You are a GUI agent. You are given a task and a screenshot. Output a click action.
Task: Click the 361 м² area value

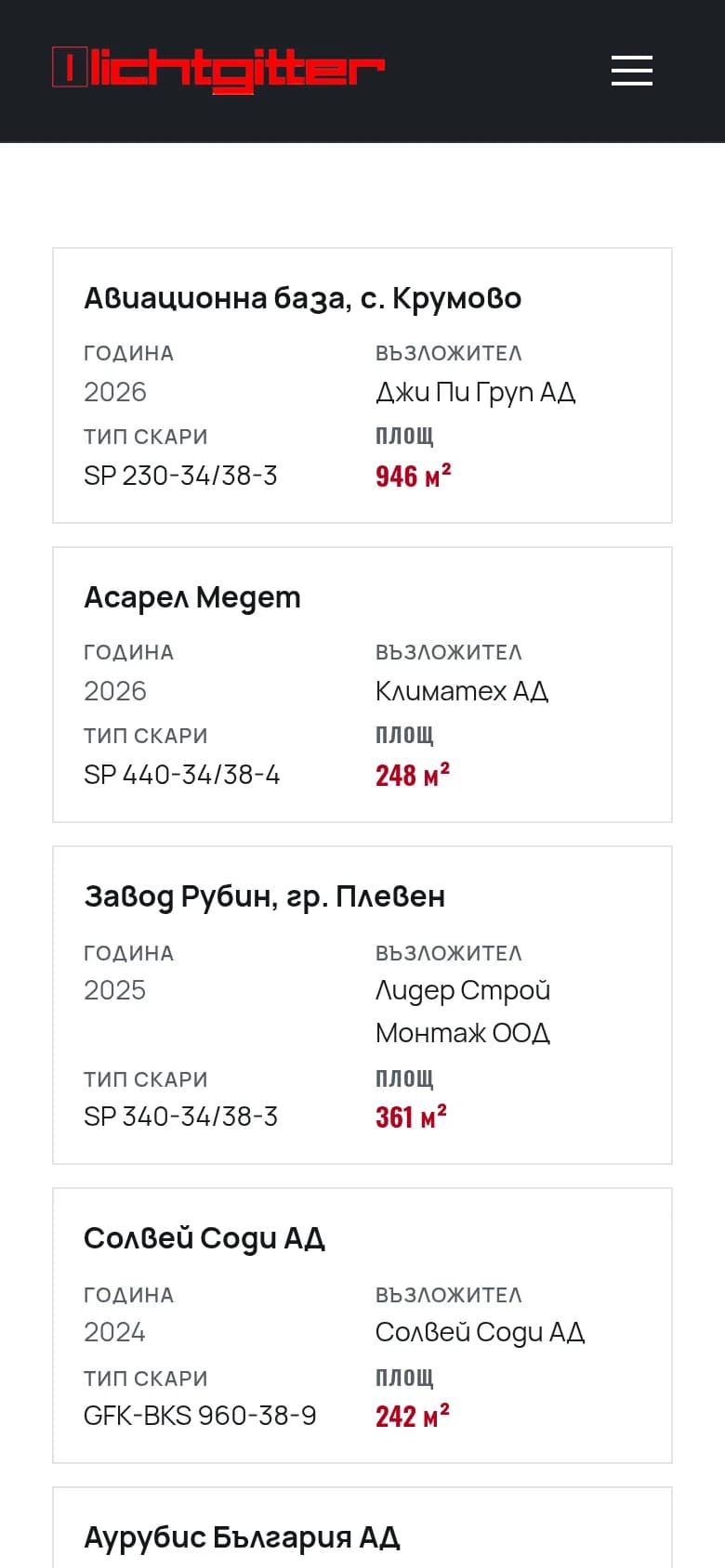(x=411, y=1117)
